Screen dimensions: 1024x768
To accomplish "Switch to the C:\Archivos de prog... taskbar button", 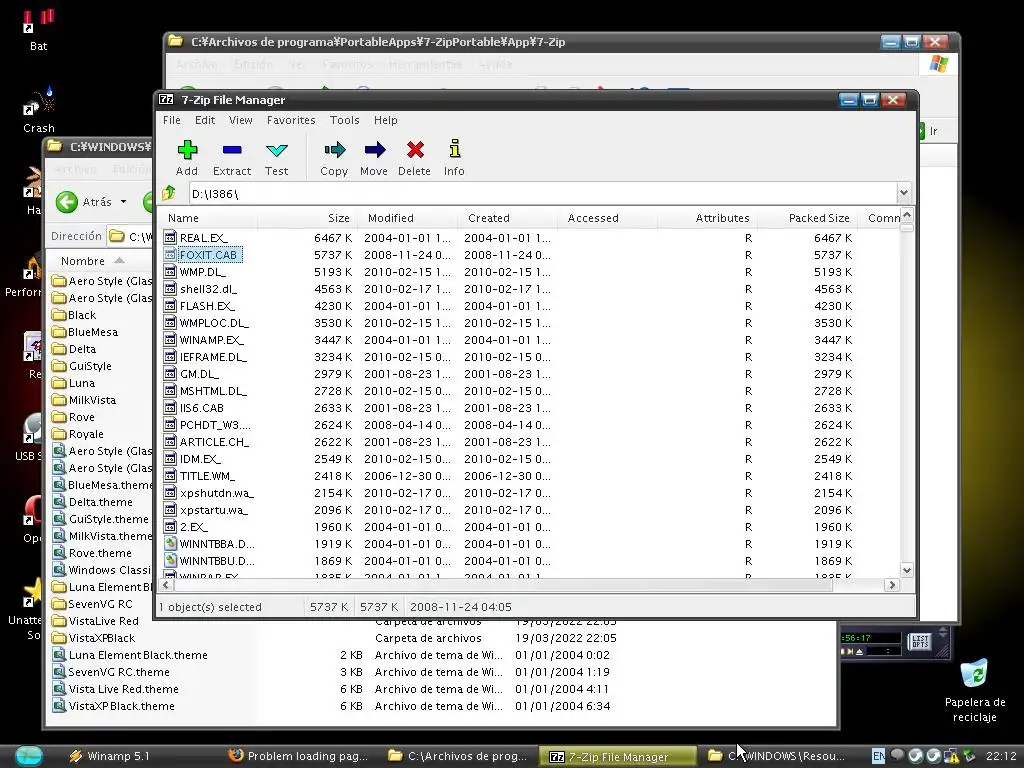I will [457, 756].
